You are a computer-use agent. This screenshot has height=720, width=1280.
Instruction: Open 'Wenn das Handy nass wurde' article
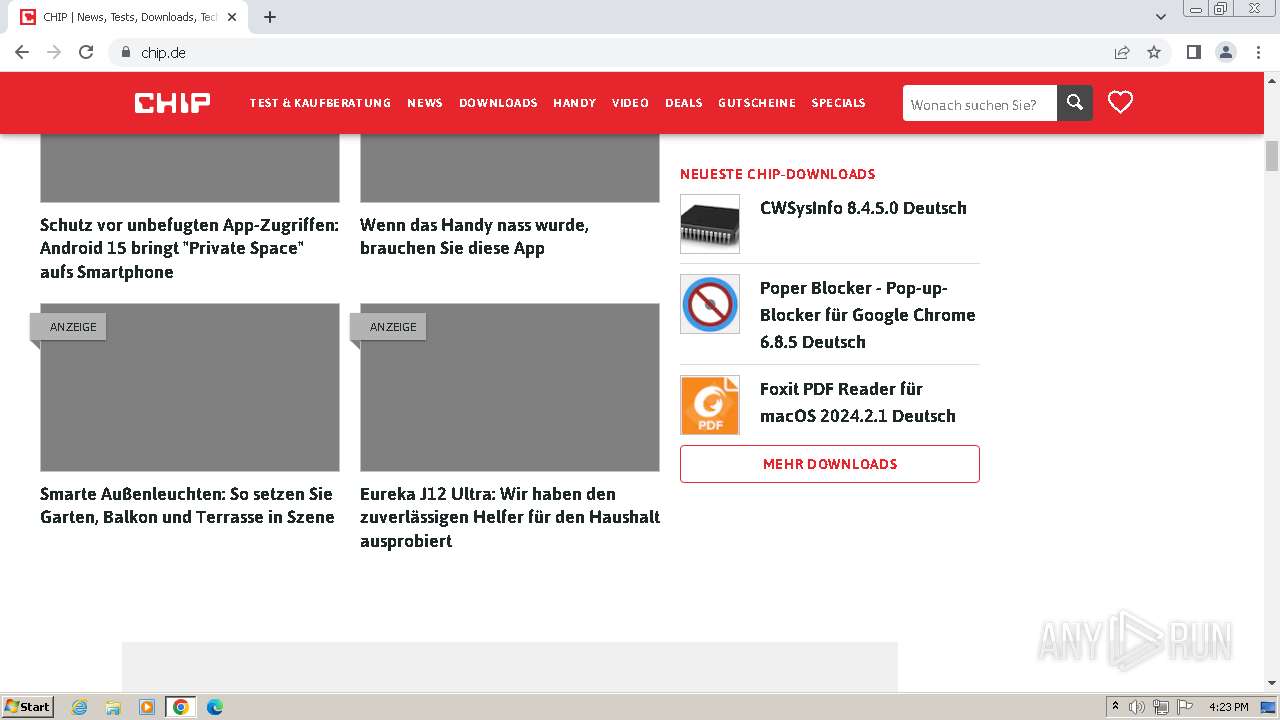coord(474,236)
